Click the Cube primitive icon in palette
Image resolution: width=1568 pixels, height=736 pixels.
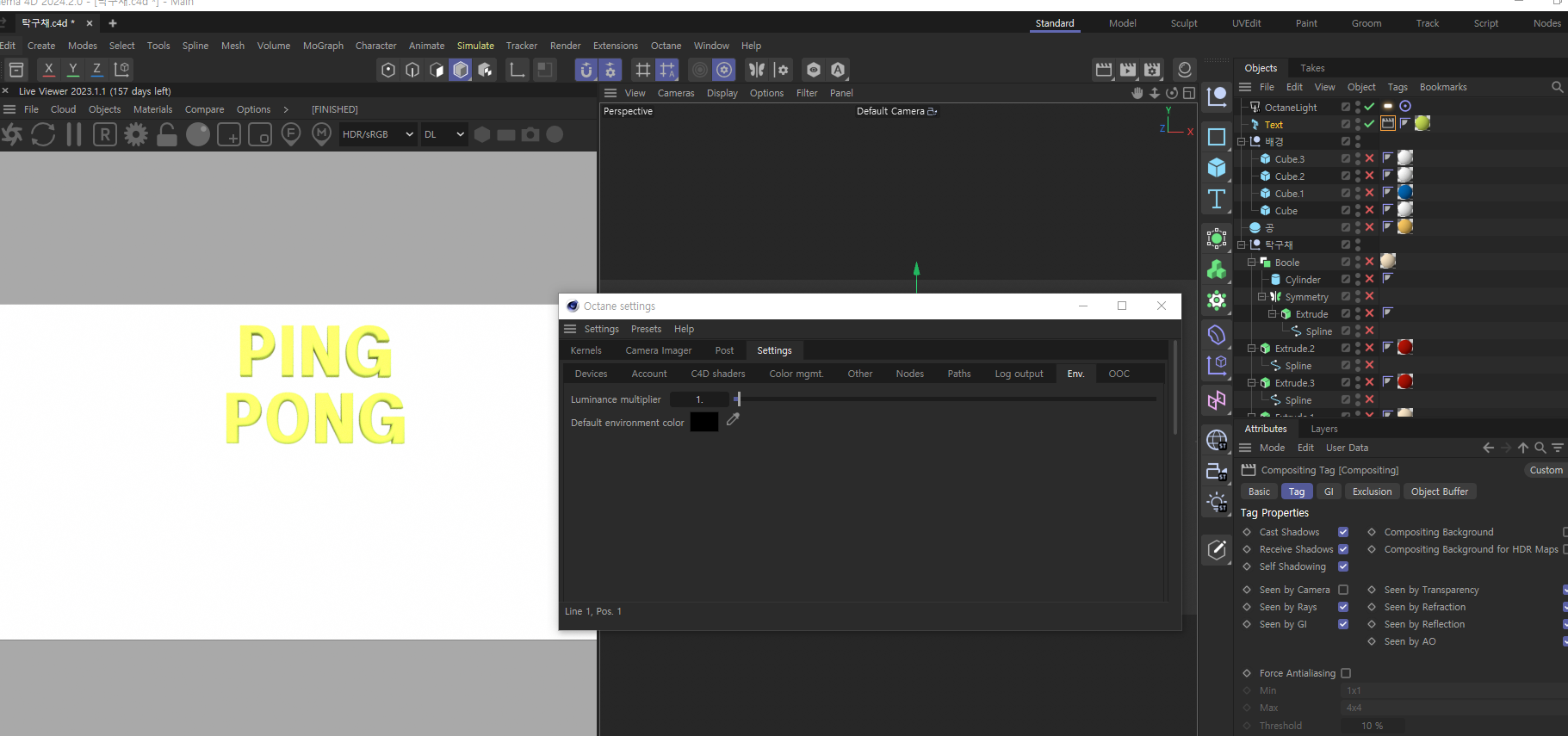point(1217,168)
